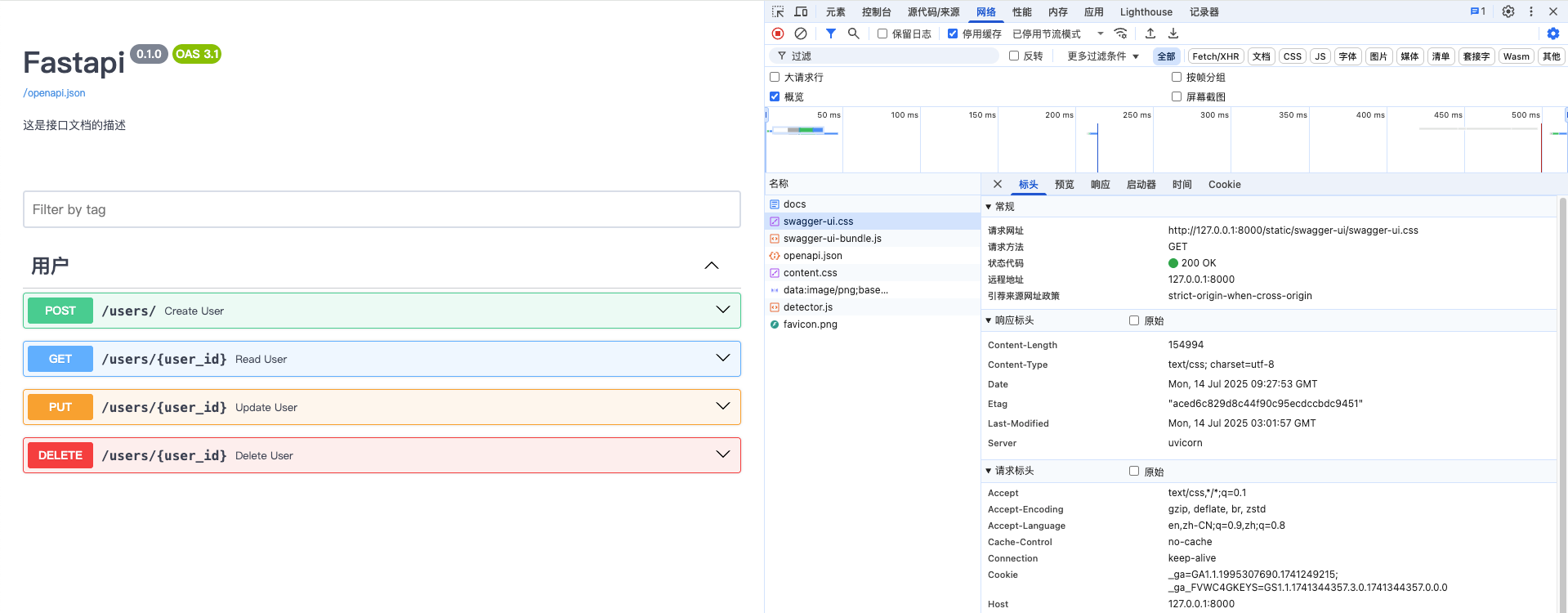The width and height of the screenshot is (1568, 613).
Task: Filter requests by Fetch/XHR
Action: pos(1216,56)
